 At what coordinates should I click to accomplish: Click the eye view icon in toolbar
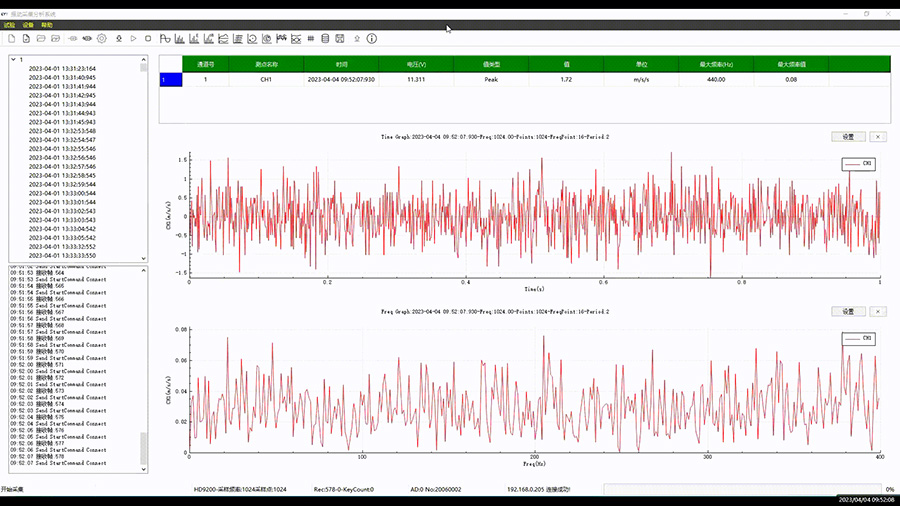86,38
